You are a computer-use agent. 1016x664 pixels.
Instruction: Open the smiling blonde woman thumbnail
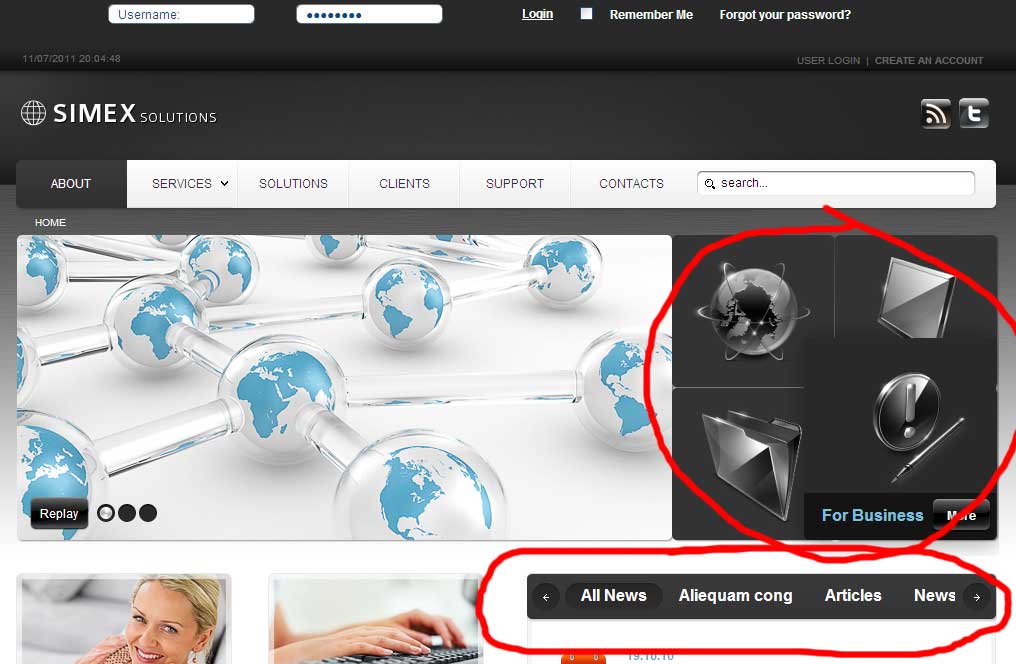pyautogui.click(x=124, y=621)
